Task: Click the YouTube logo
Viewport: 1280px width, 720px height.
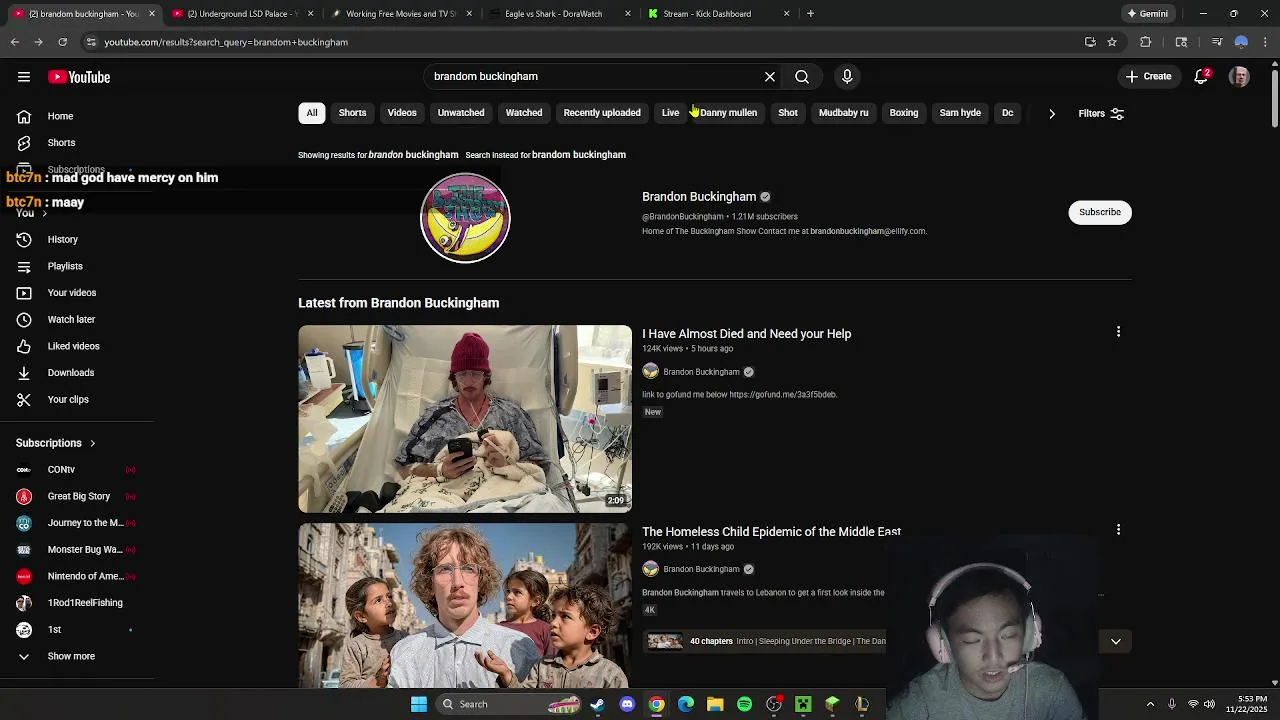Action: tap(79, 77)
